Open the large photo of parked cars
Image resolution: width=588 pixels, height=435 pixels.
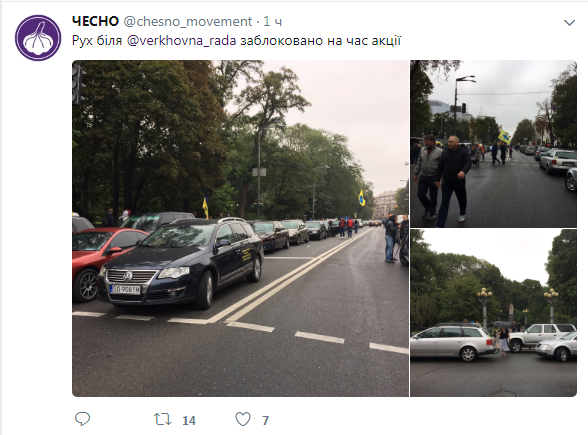240,228
